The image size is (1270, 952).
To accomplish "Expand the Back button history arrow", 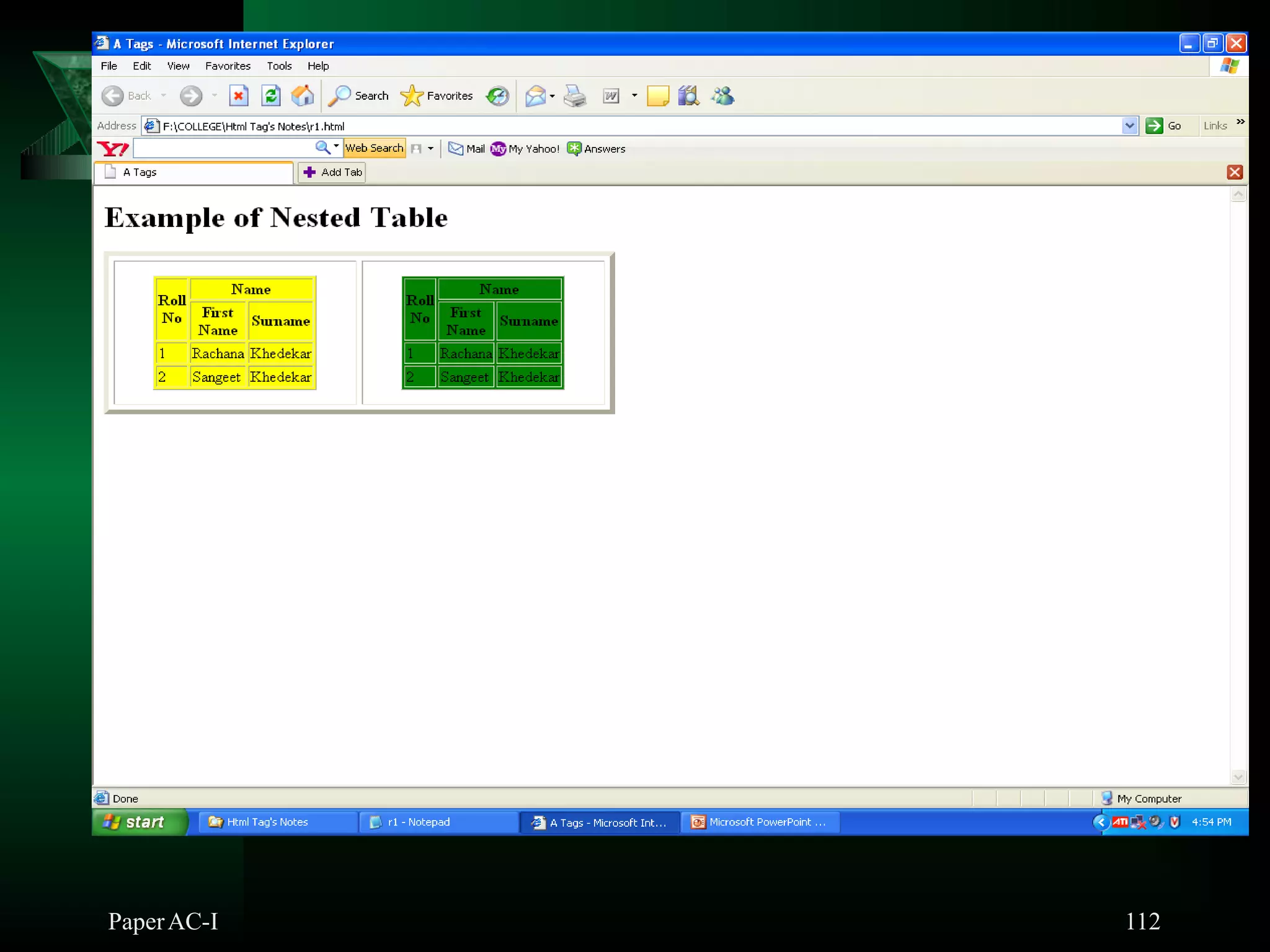I will 164,96.
